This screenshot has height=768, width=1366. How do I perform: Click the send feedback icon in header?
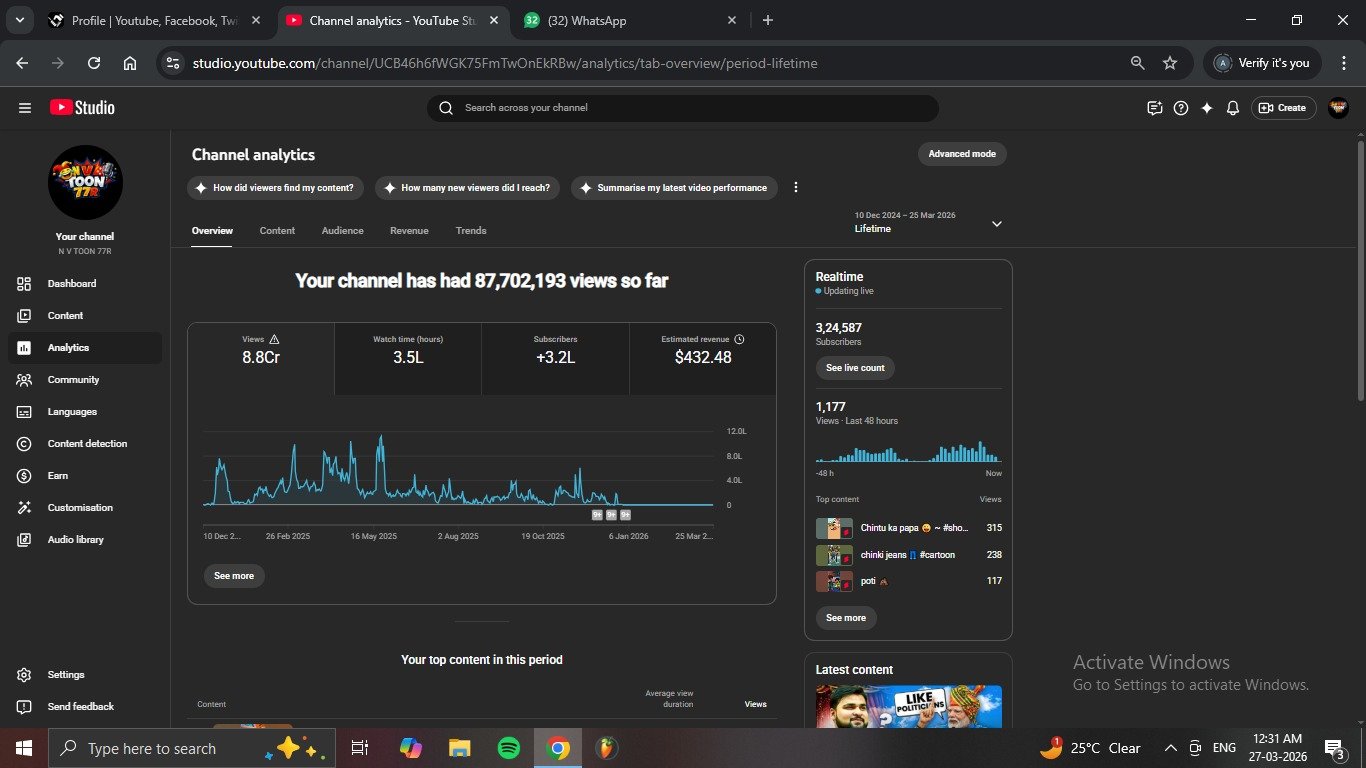[1155, 108]
